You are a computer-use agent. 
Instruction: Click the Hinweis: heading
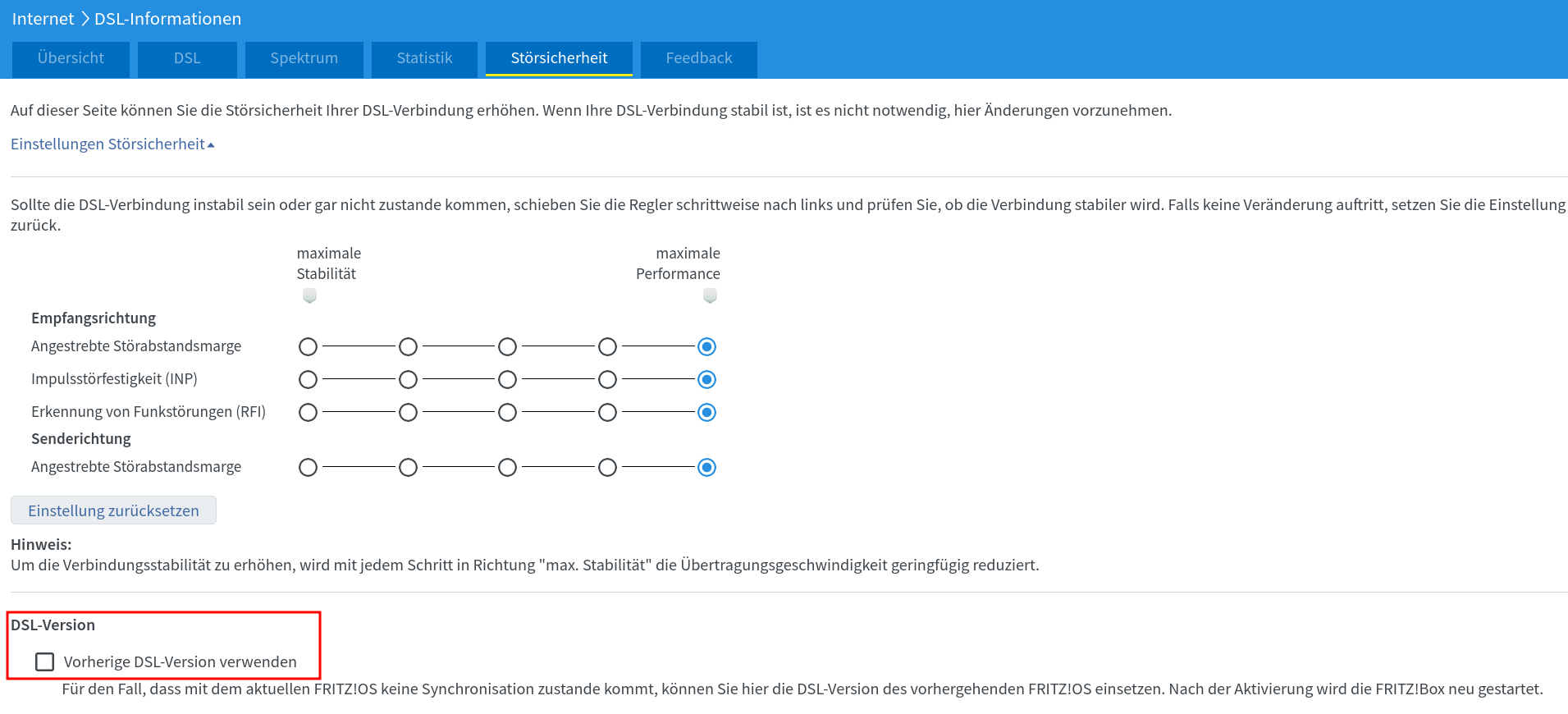[41, 545]
